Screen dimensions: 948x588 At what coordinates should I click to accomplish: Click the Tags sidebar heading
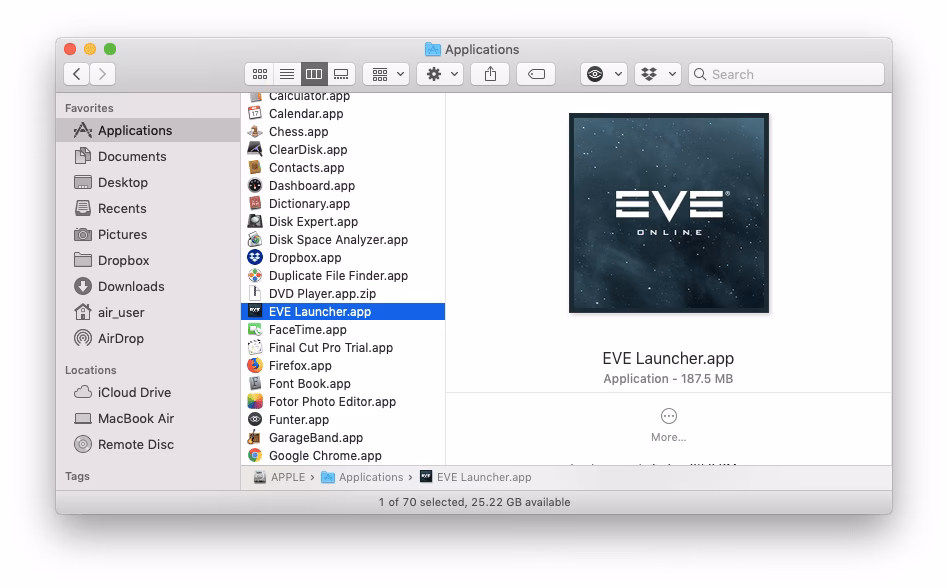click(x=77, y=476)
